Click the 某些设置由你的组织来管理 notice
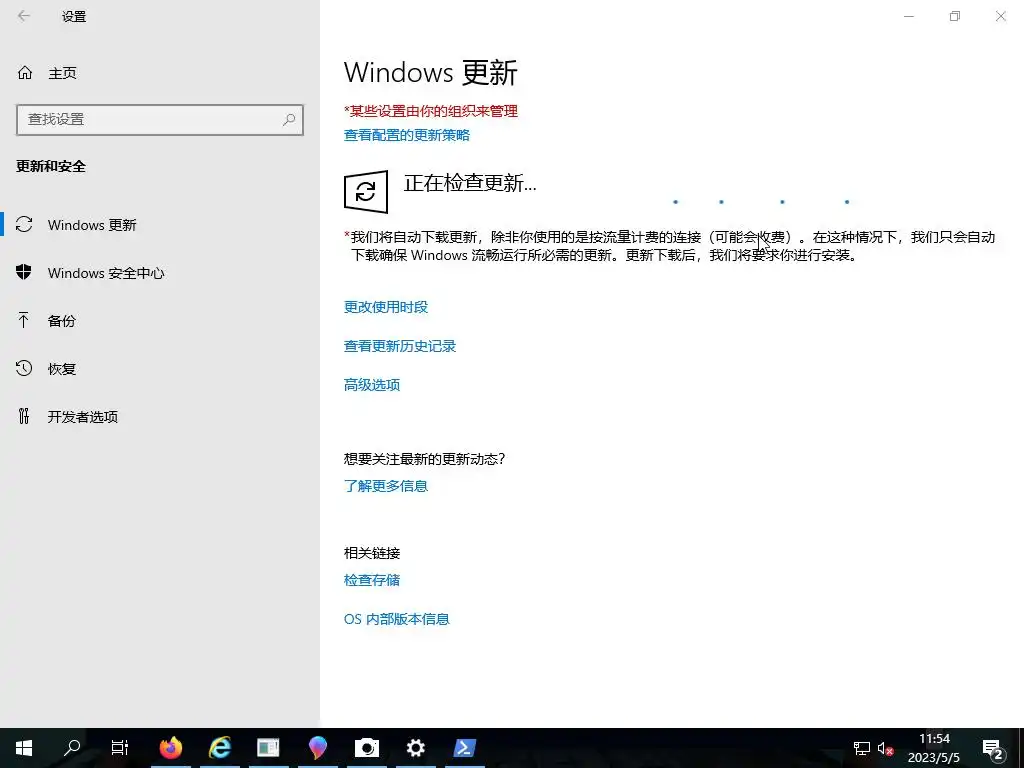The height and width of the screenshot is (768, 1024). coord(431,111)
